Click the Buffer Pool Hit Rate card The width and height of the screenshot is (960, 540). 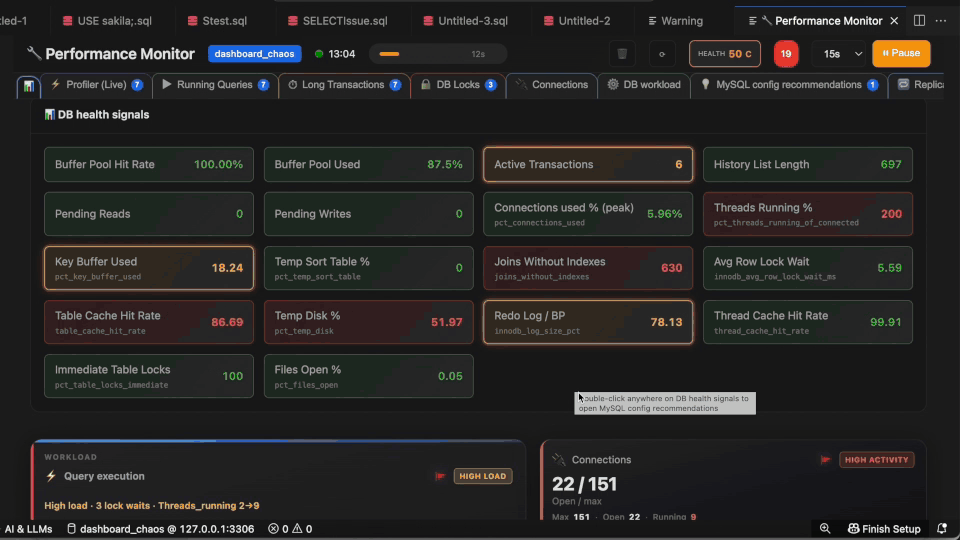click(149, 164)
